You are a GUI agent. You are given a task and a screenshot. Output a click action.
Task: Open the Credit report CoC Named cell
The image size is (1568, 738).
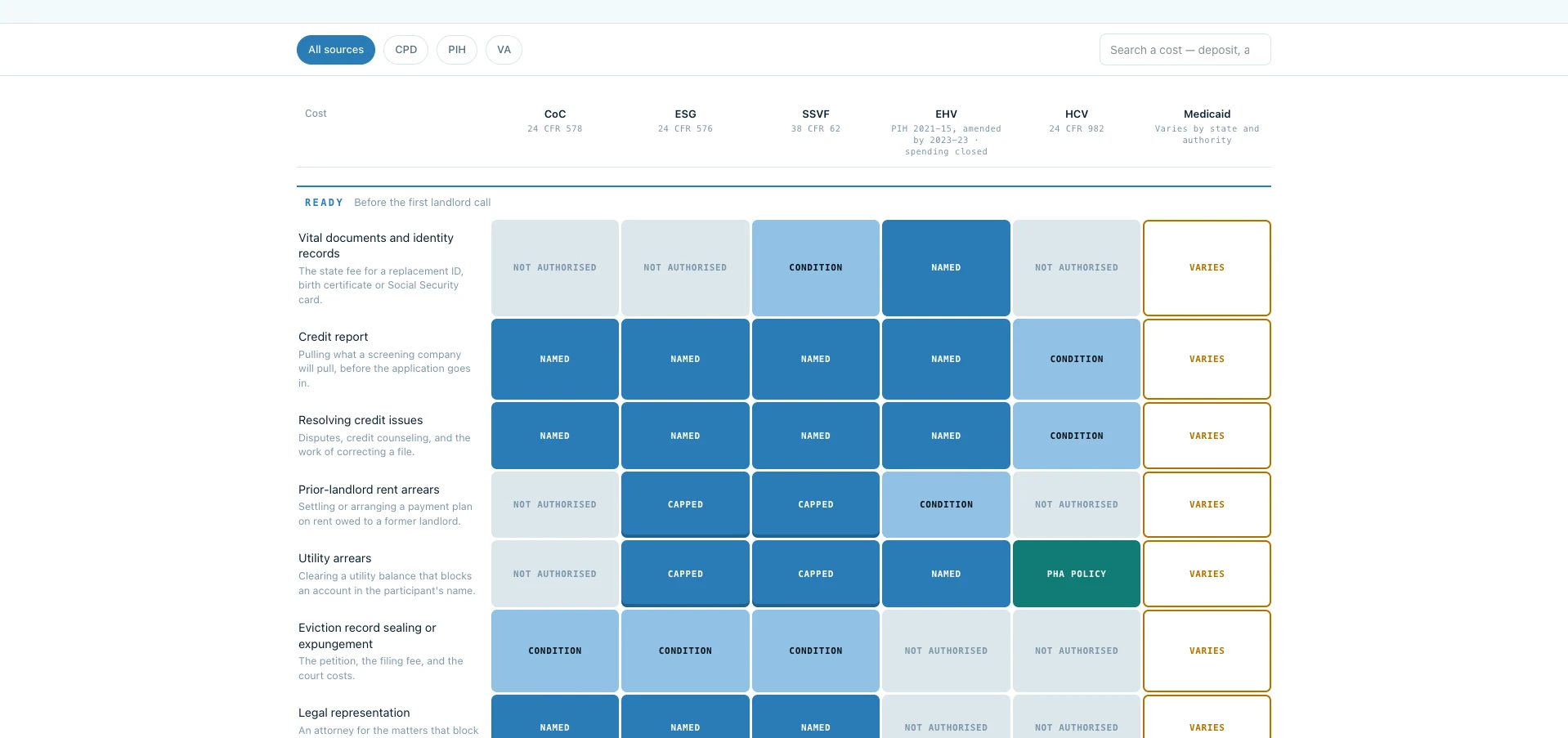pyautogui.click(x=555, y=359)
